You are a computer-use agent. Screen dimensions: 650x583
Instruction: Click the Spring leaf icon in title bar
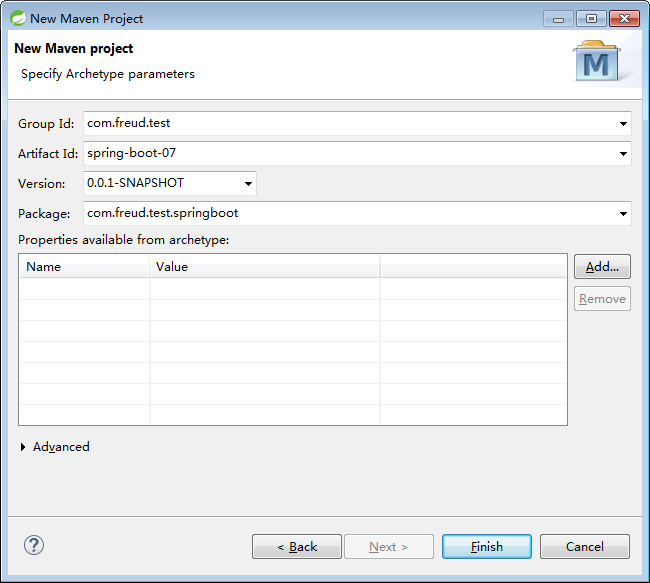17,18
